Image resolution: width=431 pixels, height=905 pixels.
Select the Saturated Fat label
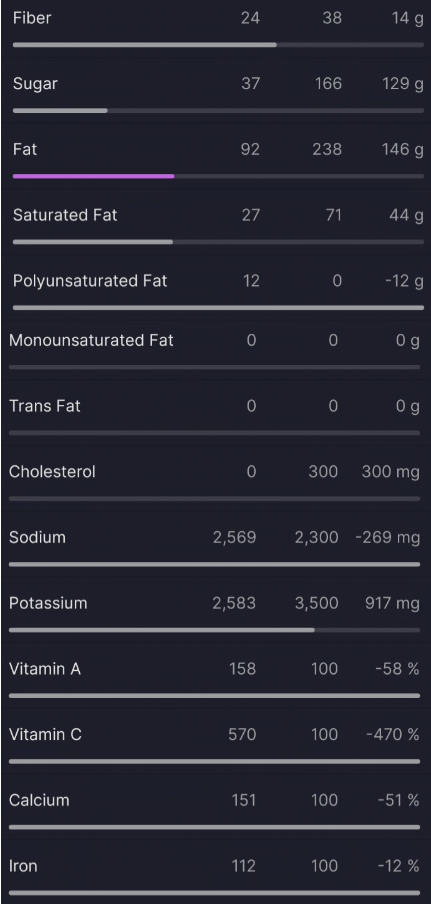(x=65, y=215)
